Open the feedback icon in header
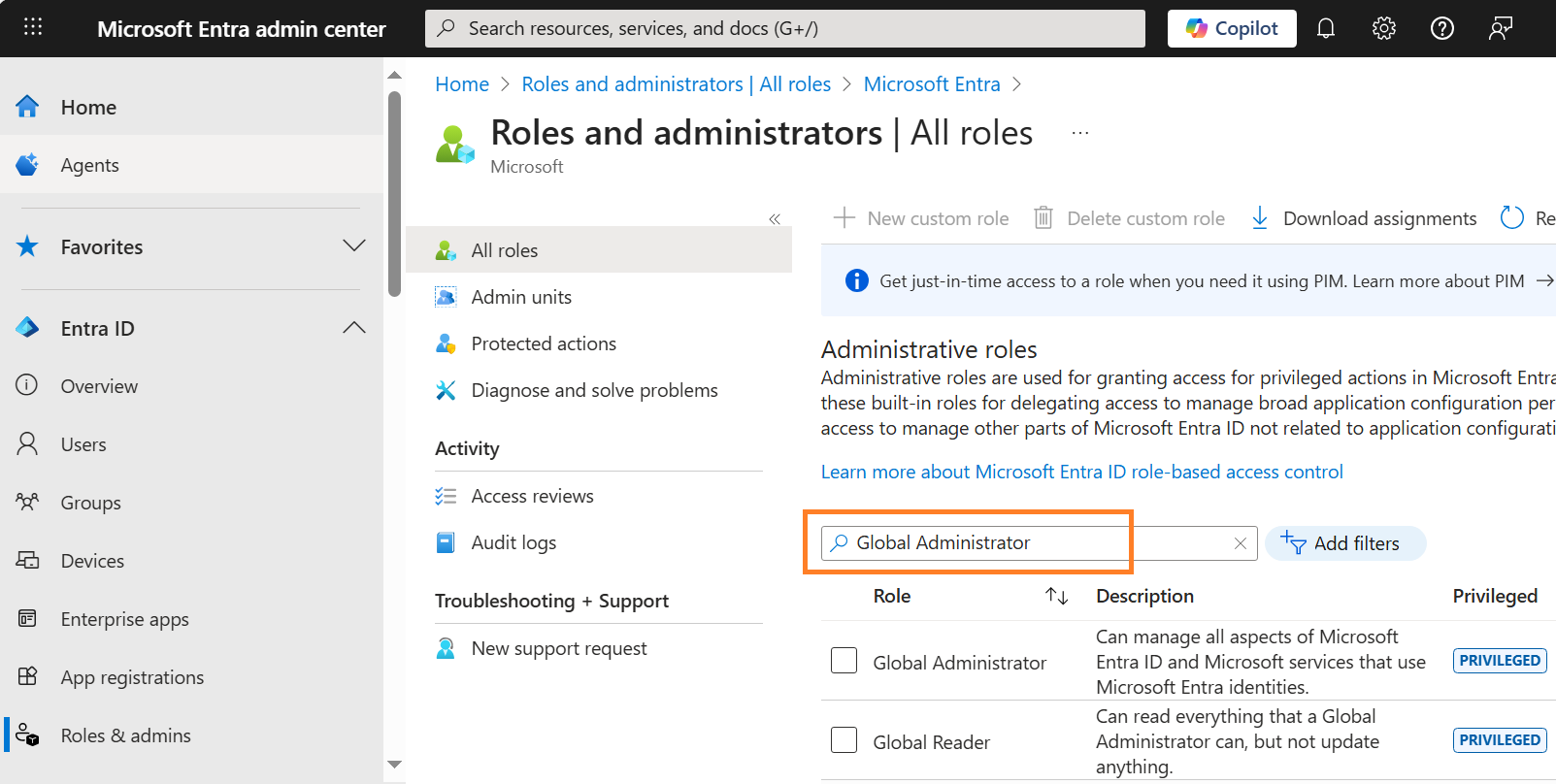The image size is (1556, 784). (x=1501, y=28)
